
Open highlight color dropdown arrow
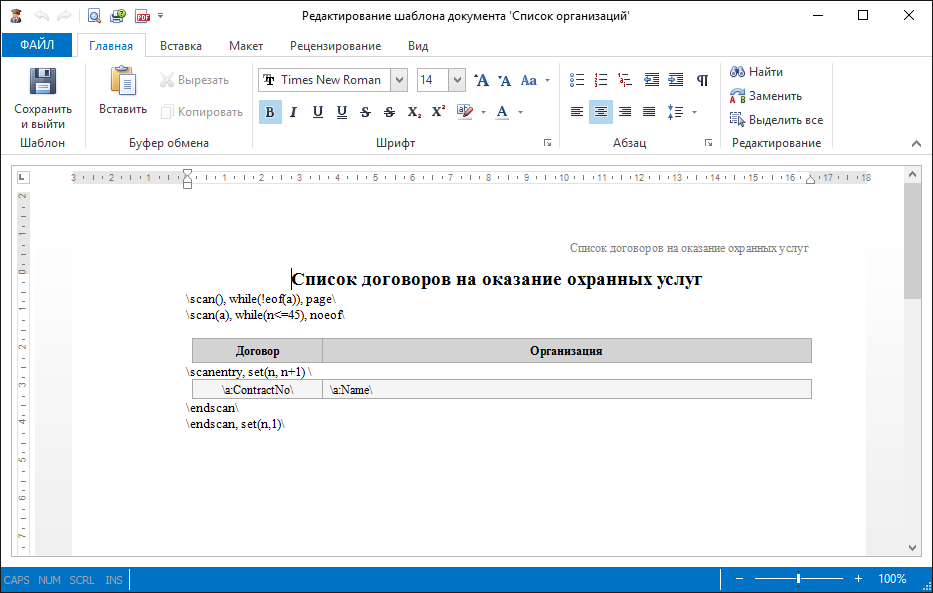point(483,112)
